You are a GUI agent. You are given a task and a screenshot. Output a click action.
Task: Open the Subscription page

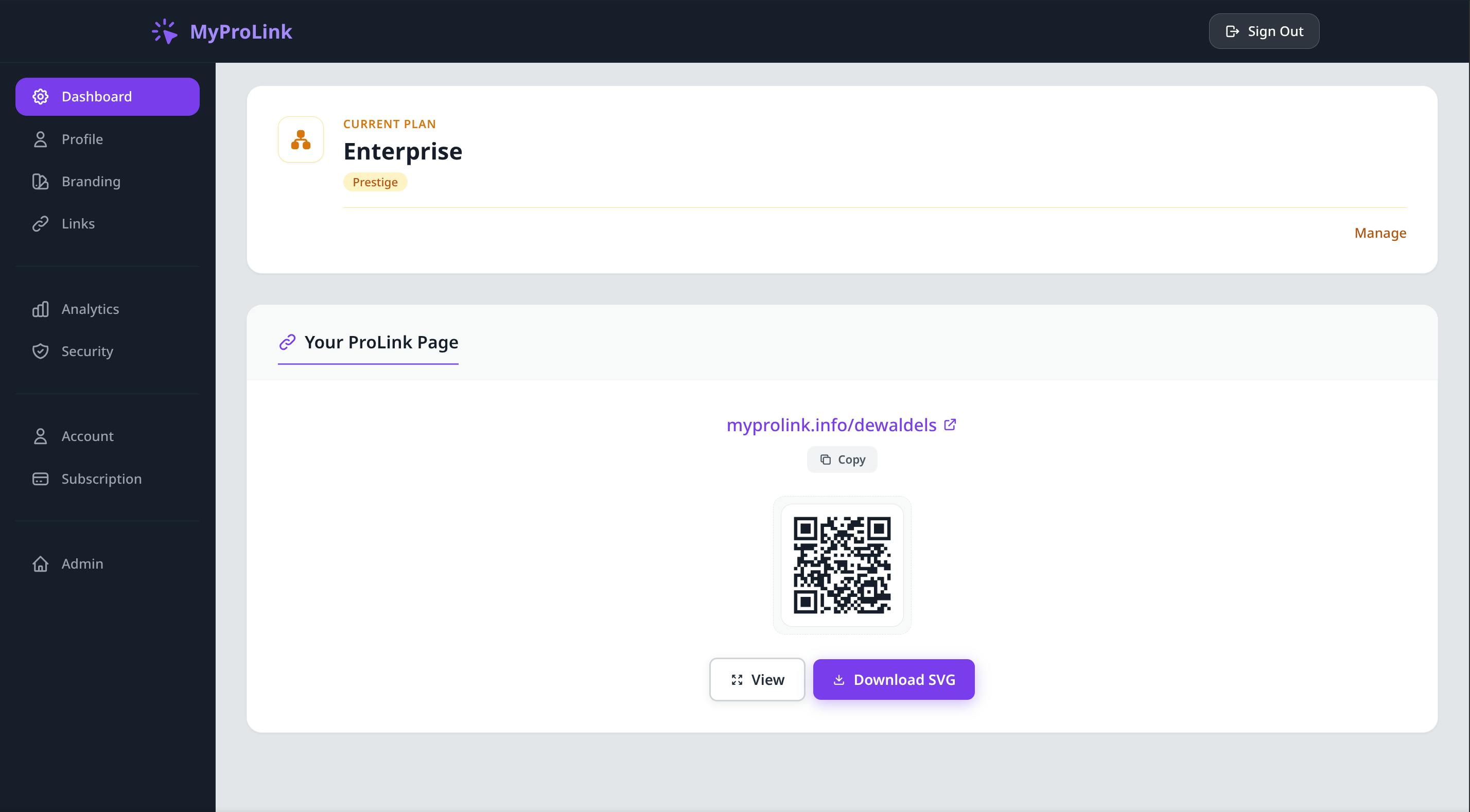pos(107,479)
